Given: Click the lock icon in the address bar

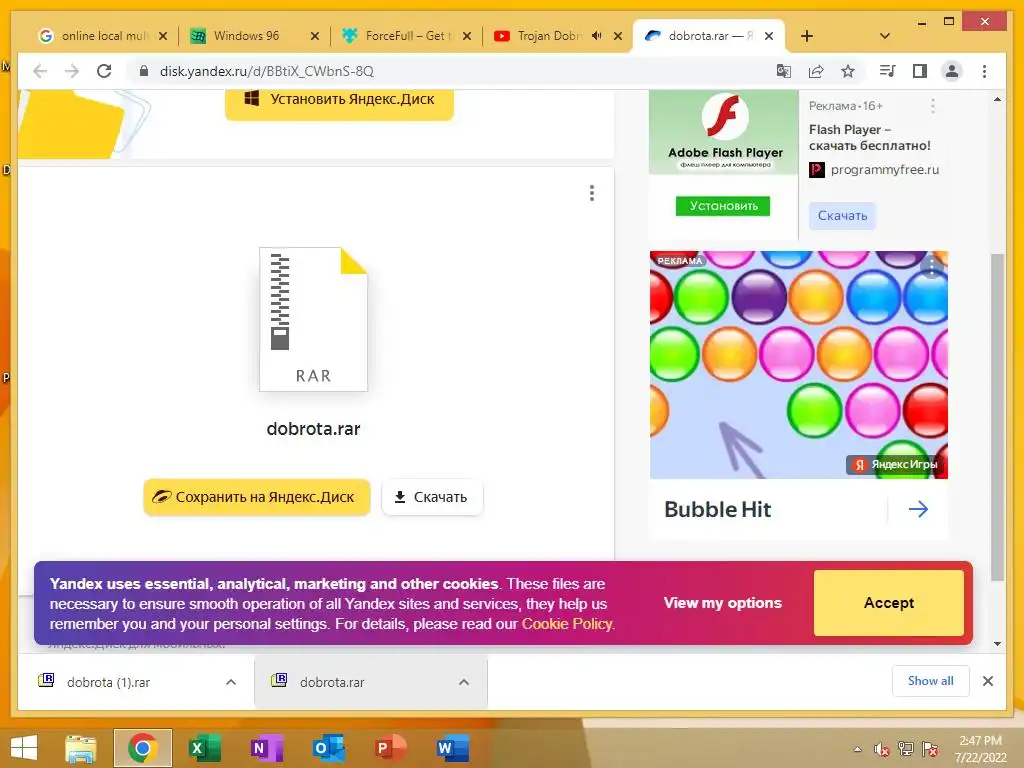Looking at the screenshot, I should coord(144,71).
